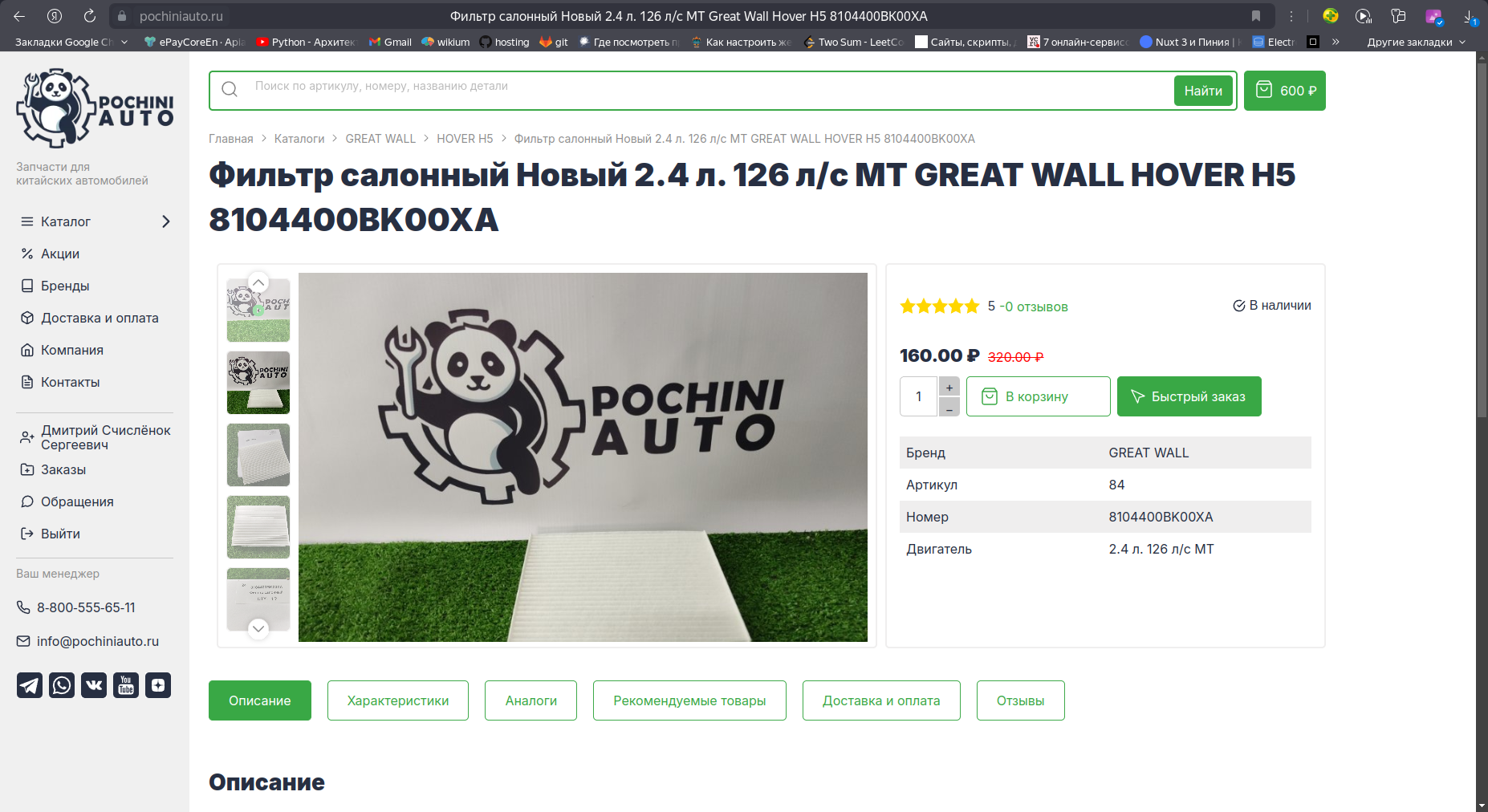Open the YouTube social link icon
Screen dimensions: 1488x812
[126, 685]
